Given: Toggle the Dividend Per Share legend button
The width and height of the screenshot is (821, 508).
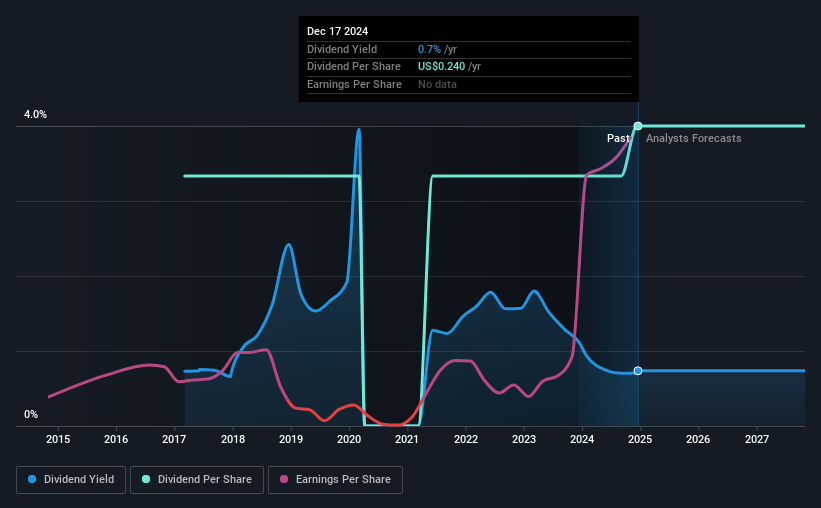Looking at the screenshot, I should (197, 480).
